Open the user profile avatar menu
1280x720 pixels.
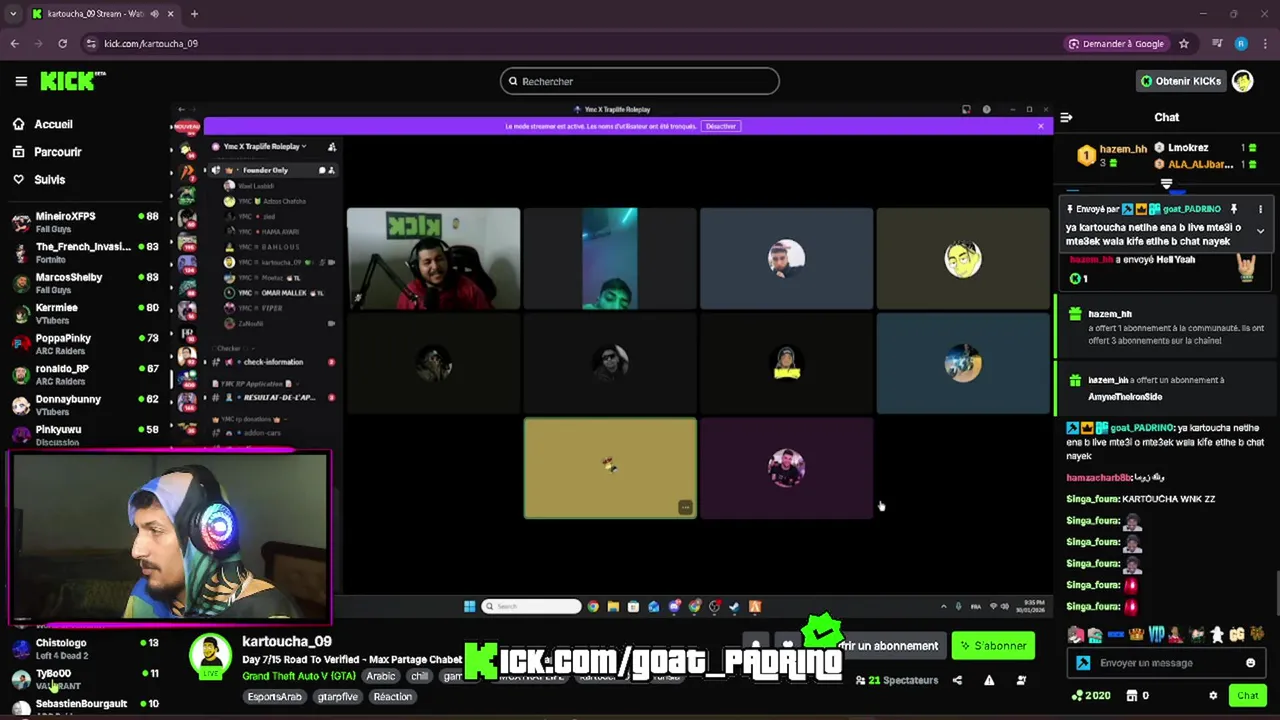coord(1243,81)
